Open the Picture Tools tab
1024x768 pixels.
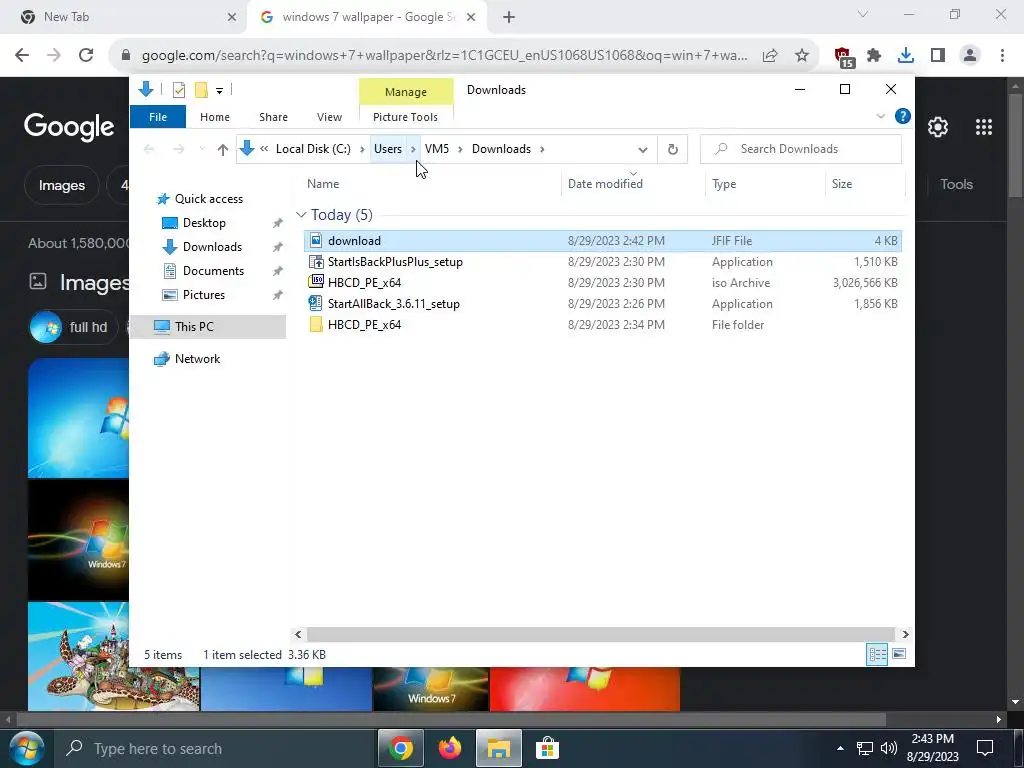pos(405,117)
